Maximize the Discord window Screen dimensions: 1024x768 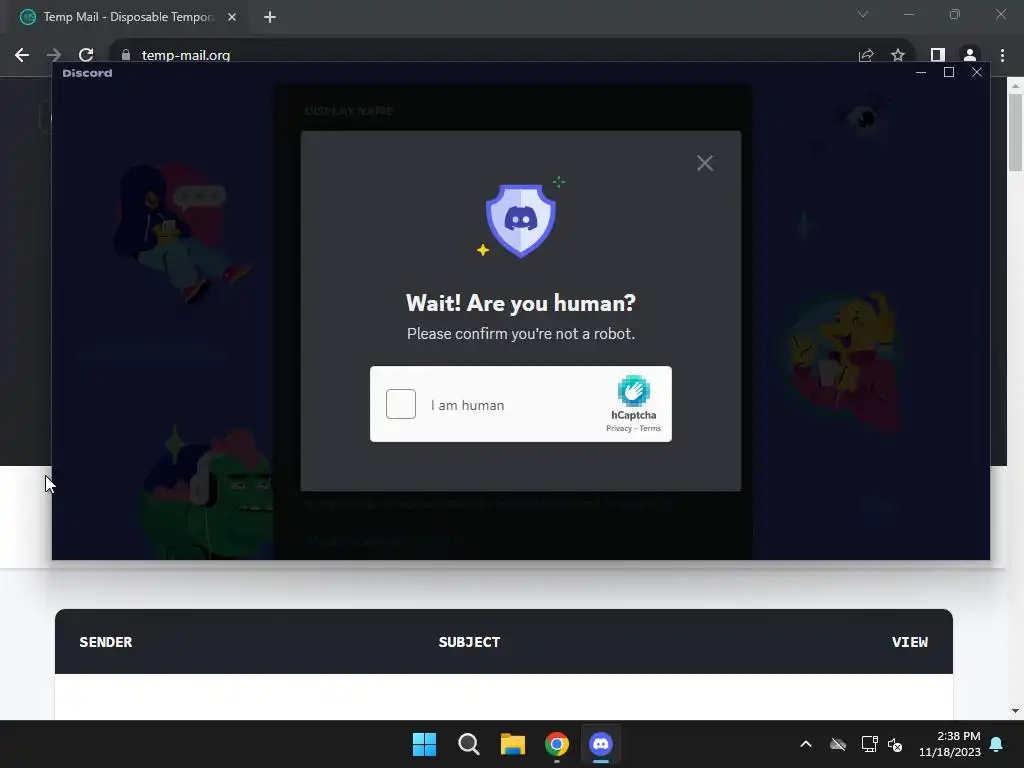click(x=949, y=72)
